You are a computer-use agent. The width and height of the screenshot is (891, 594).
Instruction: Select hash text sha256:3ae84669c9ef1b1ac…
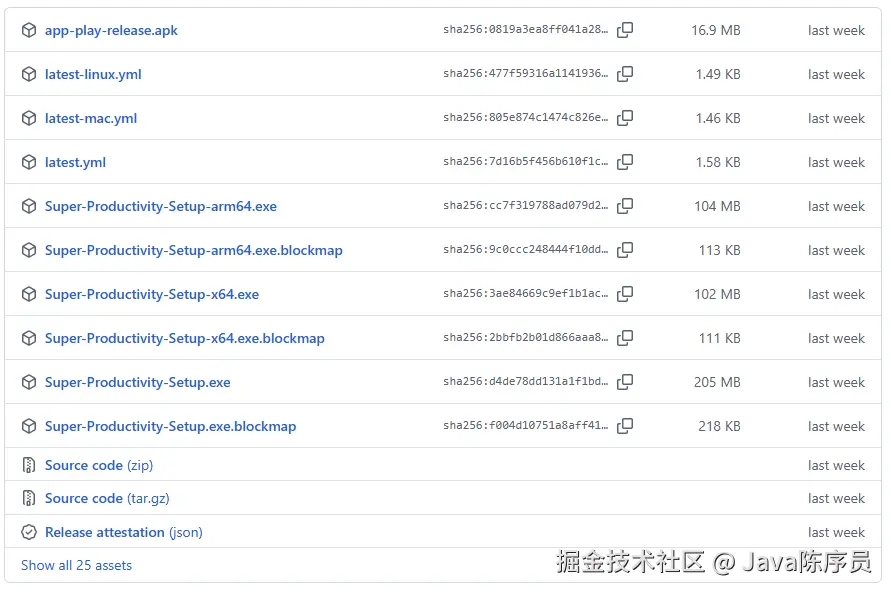(526, 293)
